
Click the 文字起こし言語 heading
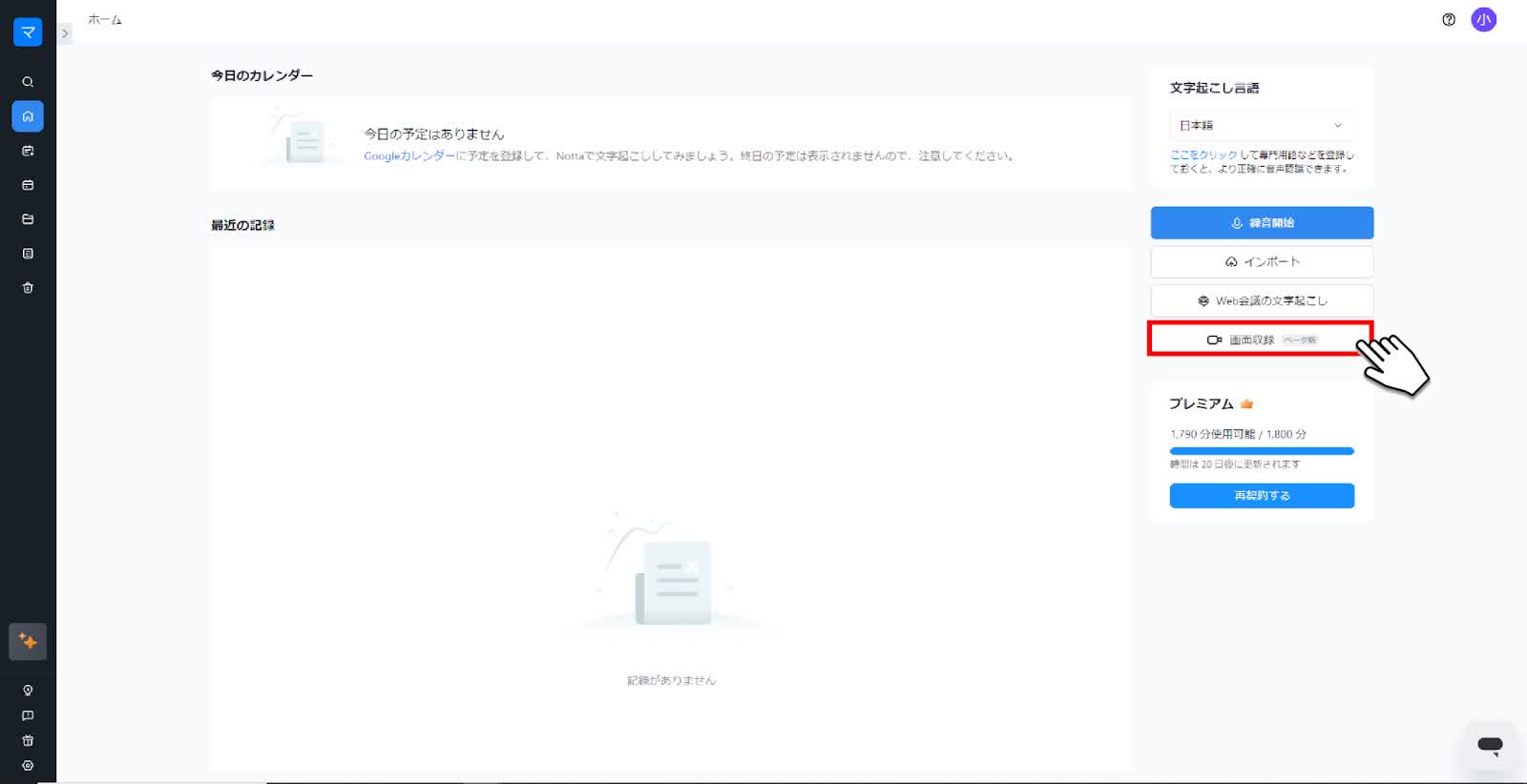[x=1214, y=88]
